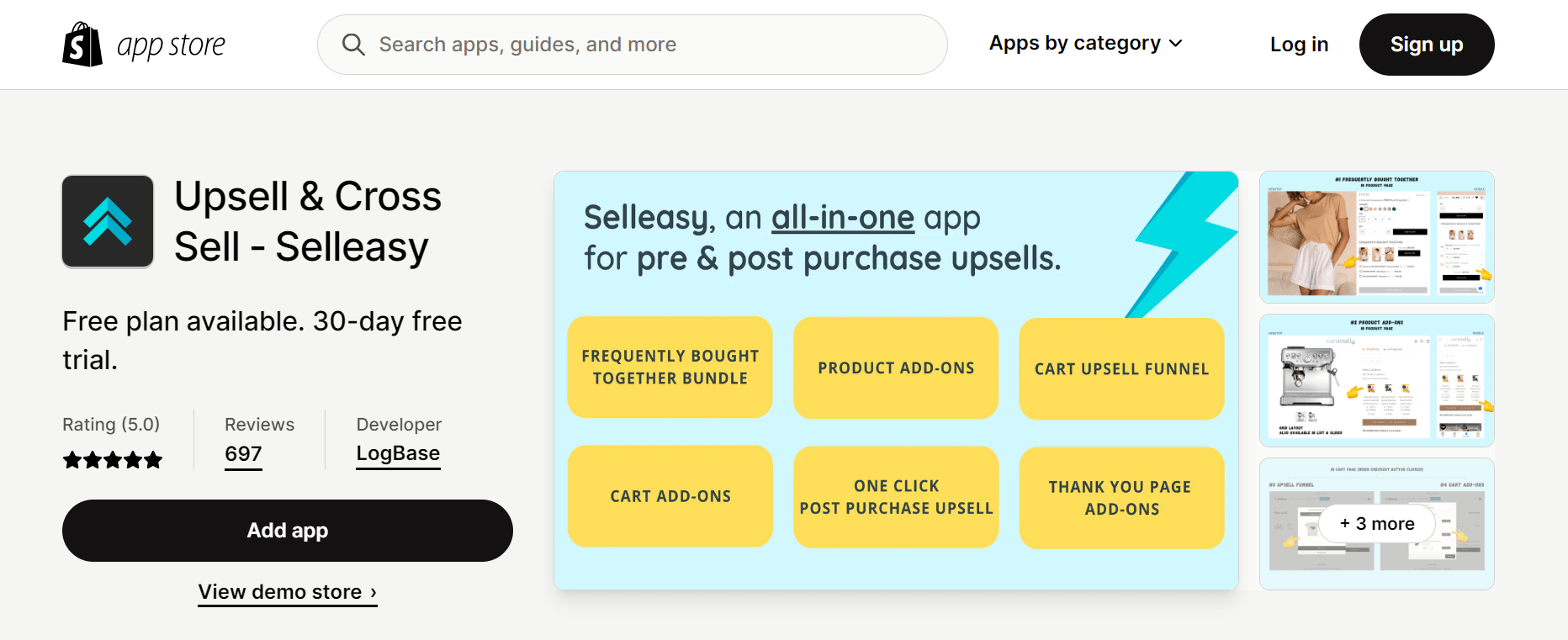Click the Shopify bag logo icon
The image size is (1568, 640).
click(82, 45)
